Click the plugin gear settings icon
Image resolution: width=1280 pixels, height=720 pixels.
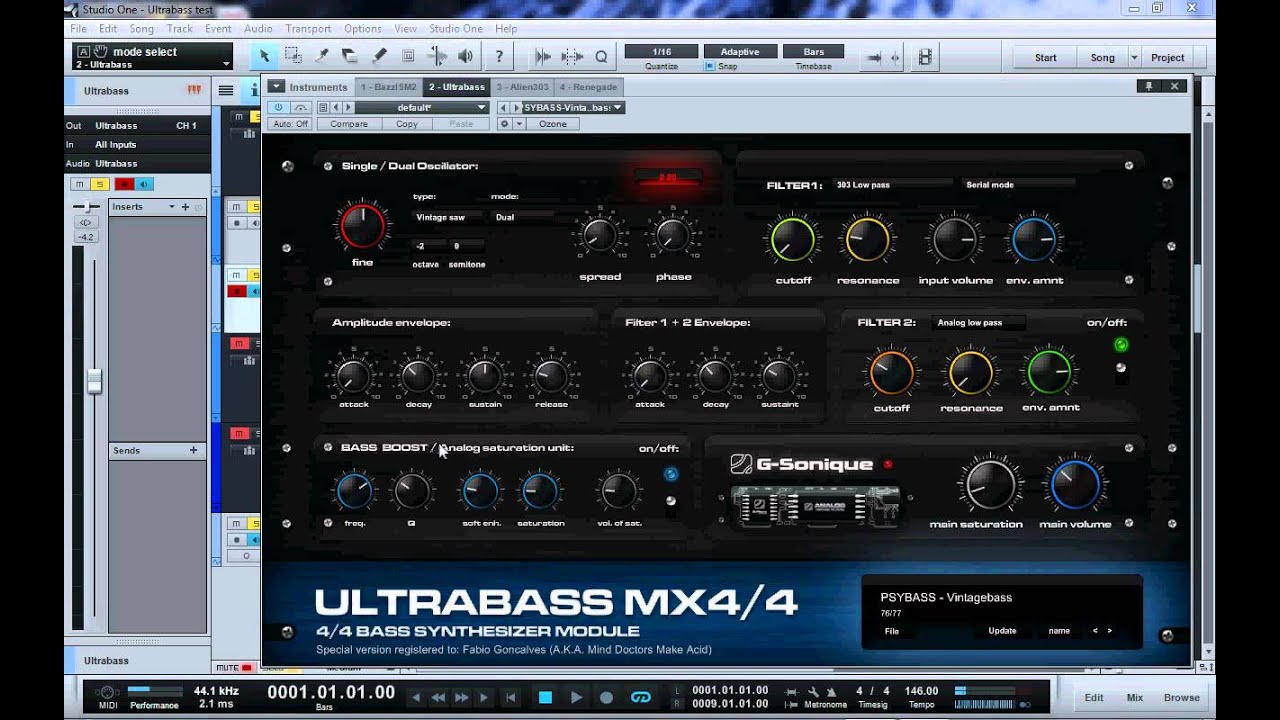click(504, 124)
